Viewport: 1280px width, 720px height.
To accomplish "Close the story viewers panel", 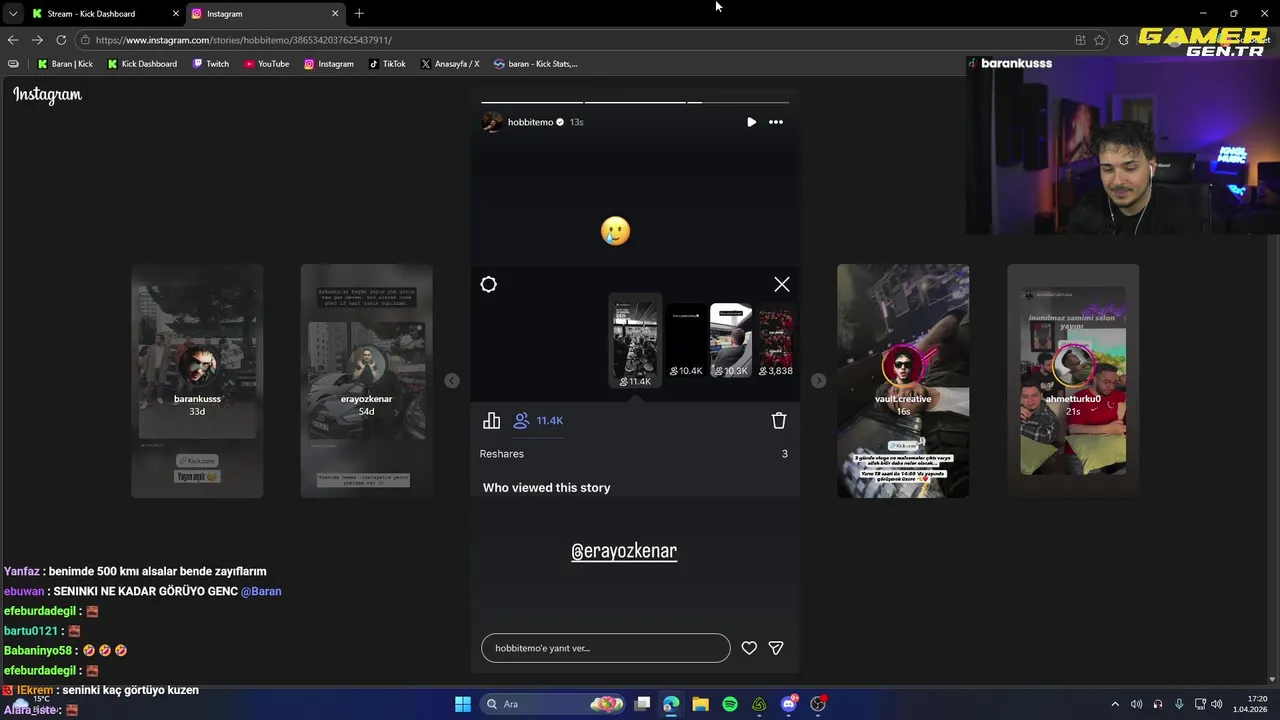I will point(782,285).
